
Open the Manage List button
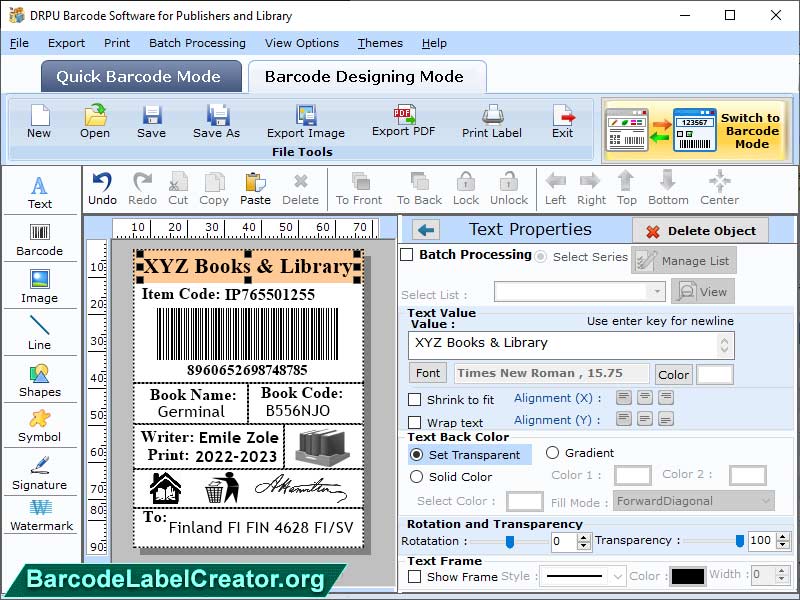(684, 260)
